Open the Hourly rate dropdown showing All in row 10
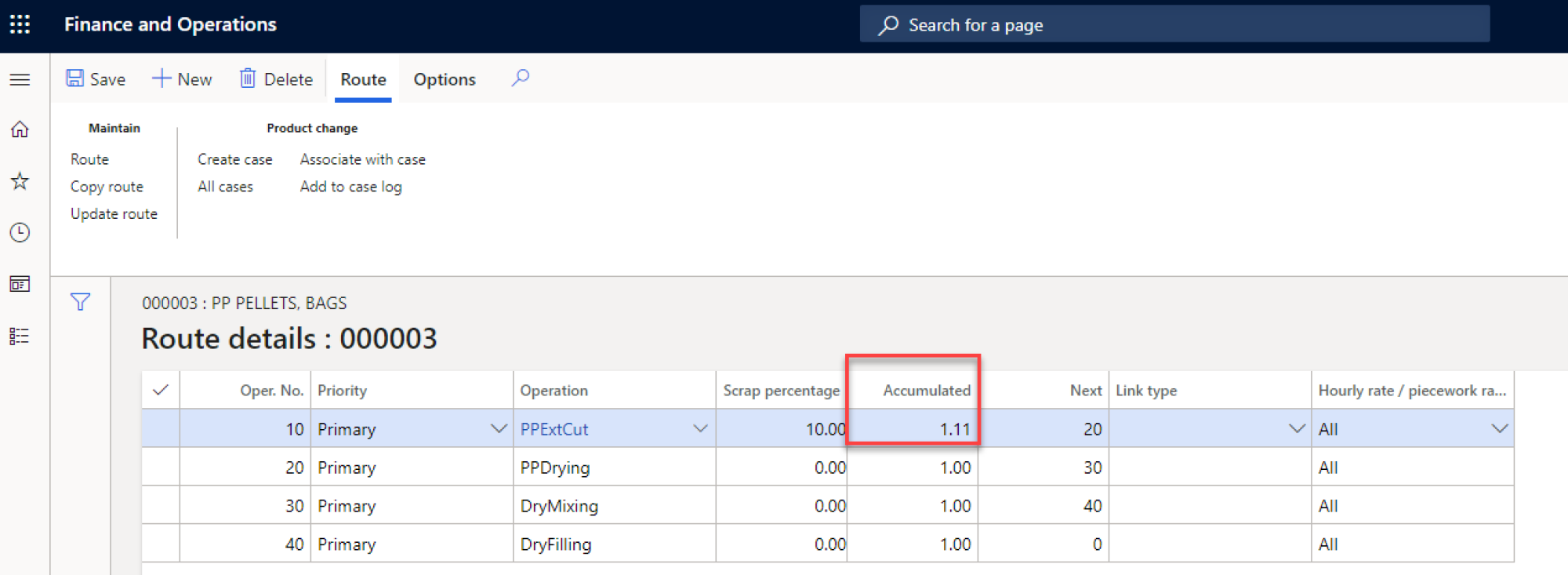 click(x=1499, y=429)
